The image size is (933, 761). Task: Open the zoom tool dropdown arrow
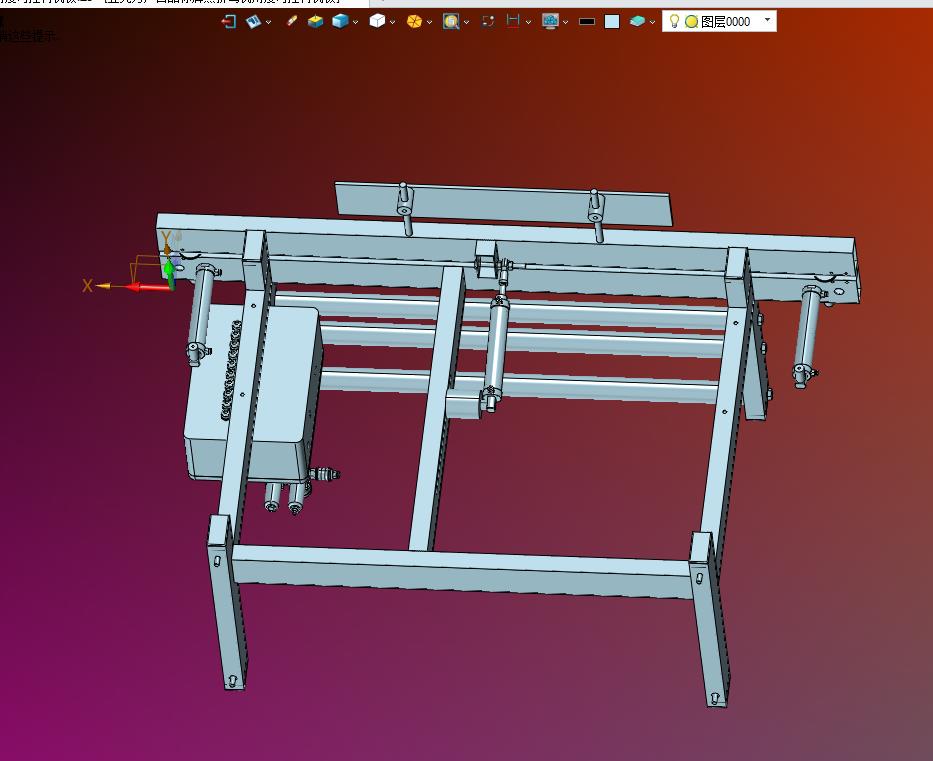pos(466,23)
